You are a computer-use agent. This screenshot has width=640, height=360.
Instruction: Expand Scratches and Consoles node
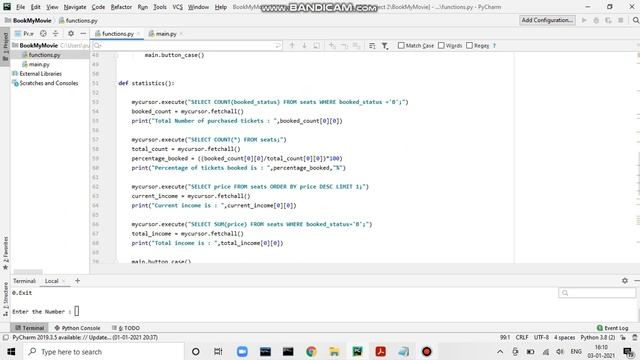(x=49, y=83)
